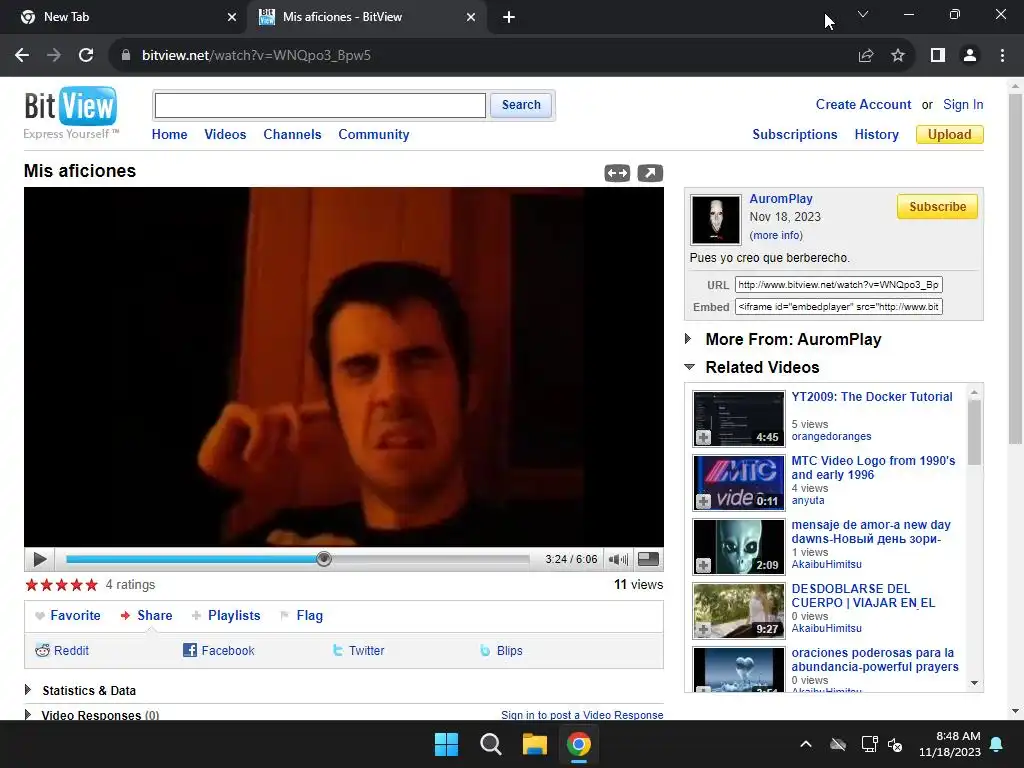Open the MTC Video Logo related video
The width and height of the screenshot is (1024, 768).
pyautogui.click(x=873, y=468)
